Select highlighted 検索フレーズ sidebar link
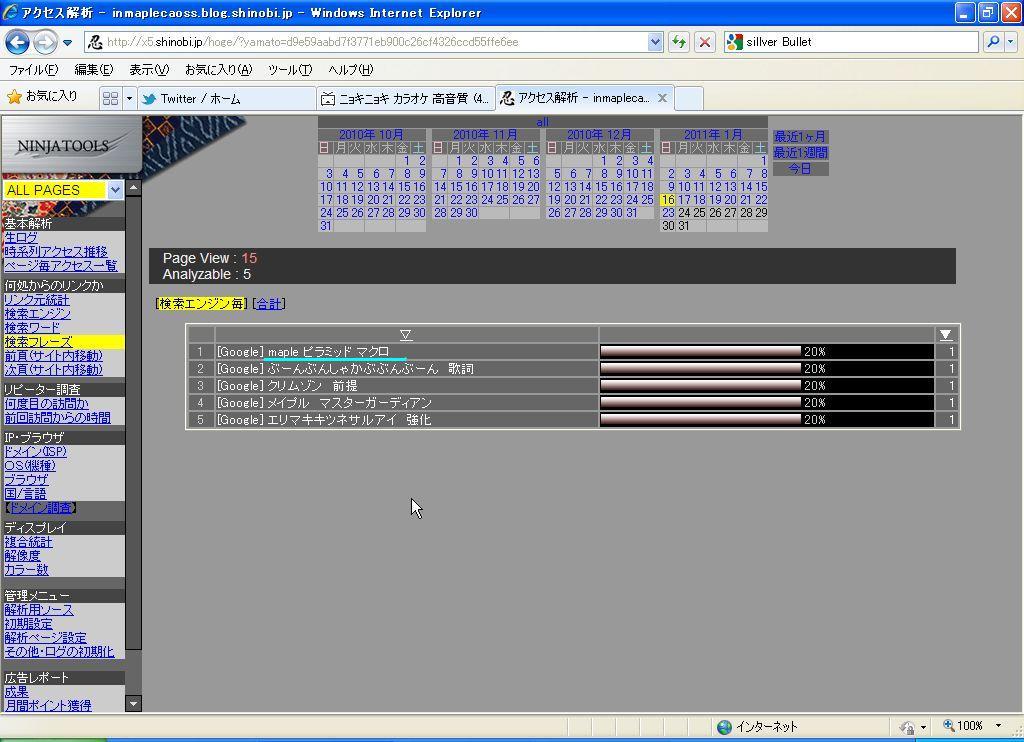Image resolution: width=1024 pixels, height=742 pixels. click(38, 342)
